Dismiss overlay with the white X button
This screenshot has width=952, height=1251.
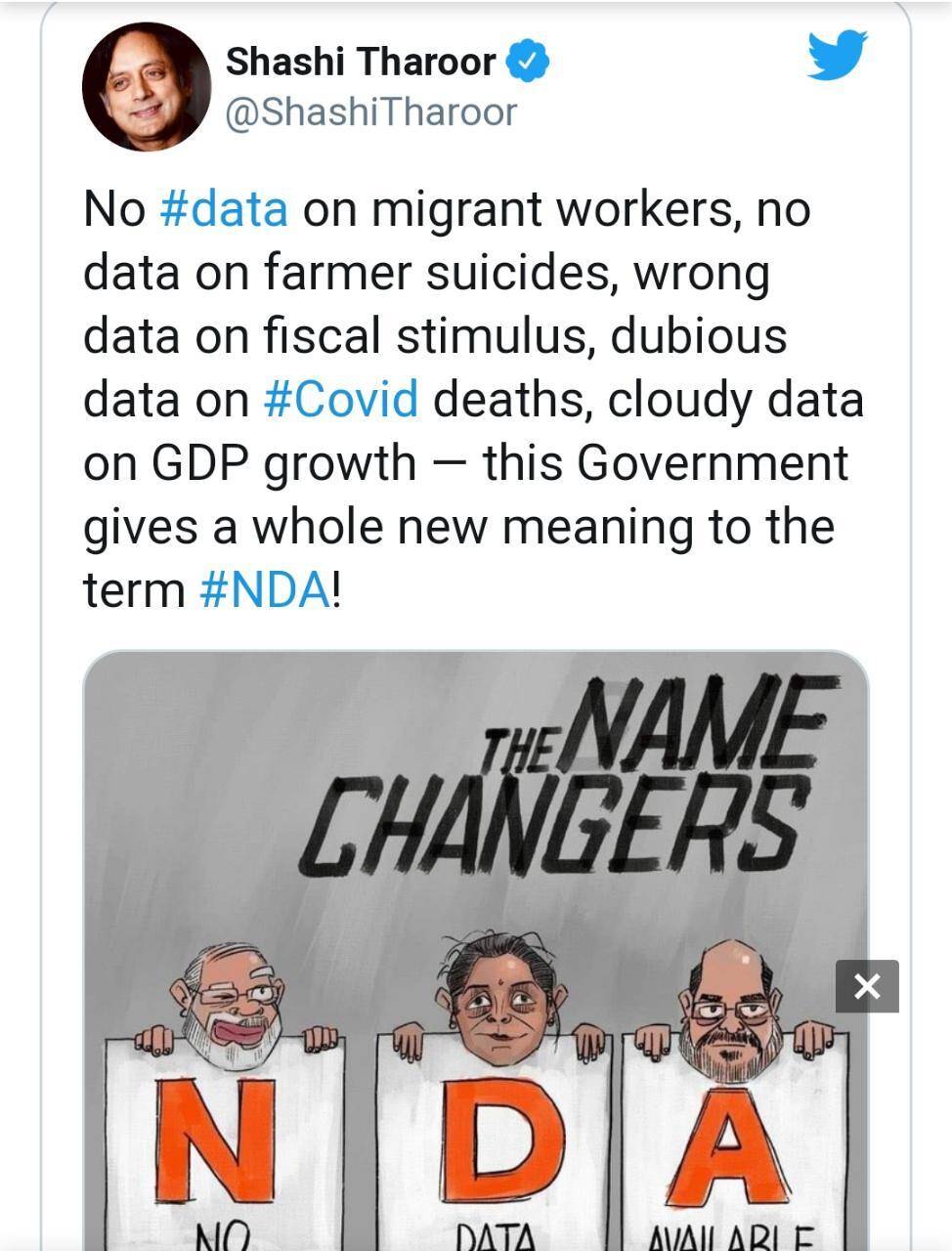[x=867, y=986]
